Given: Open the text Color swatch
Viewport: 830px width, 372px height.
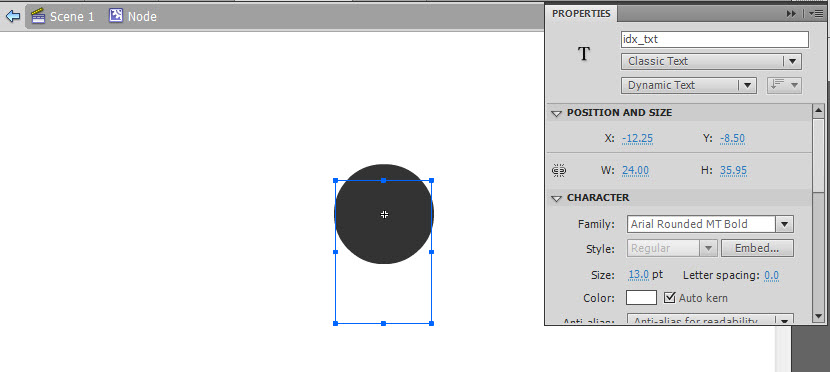Looking at the screenshot, I should click(641, 297).
